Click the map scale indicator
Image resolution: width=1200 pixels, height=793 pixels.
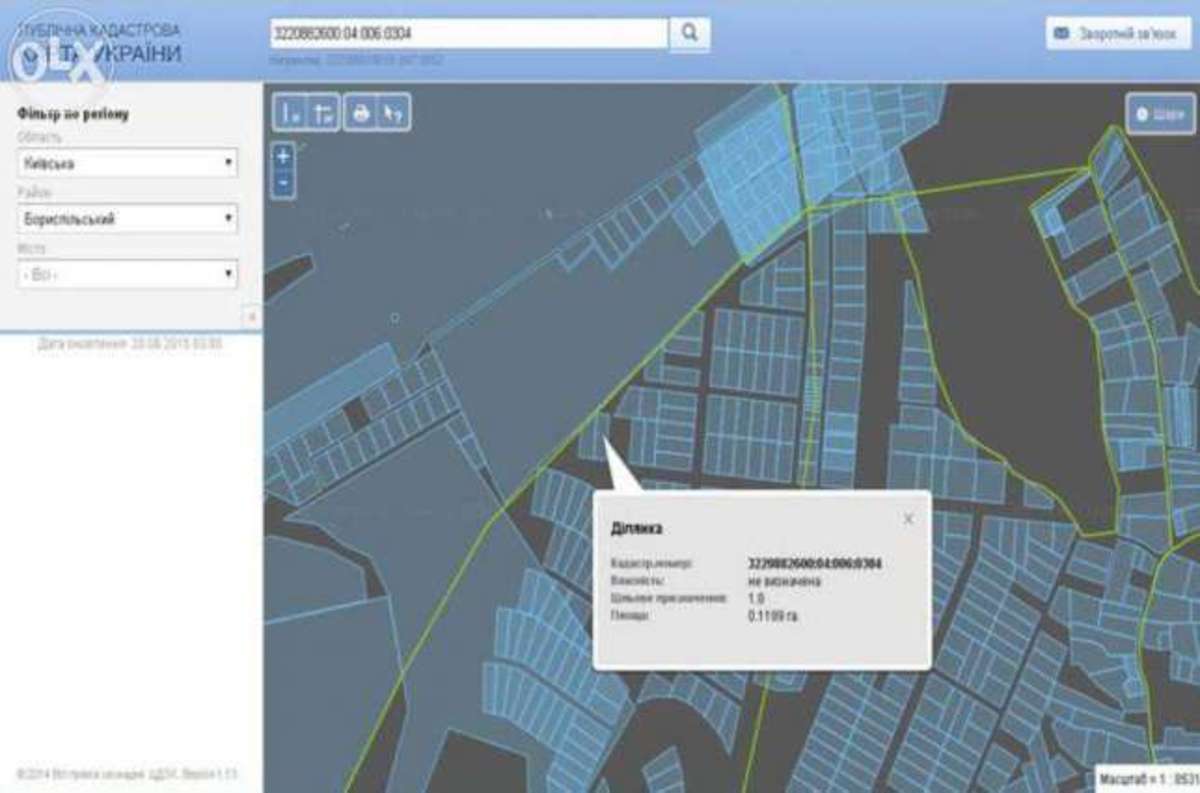click(x=1148, y=778)
